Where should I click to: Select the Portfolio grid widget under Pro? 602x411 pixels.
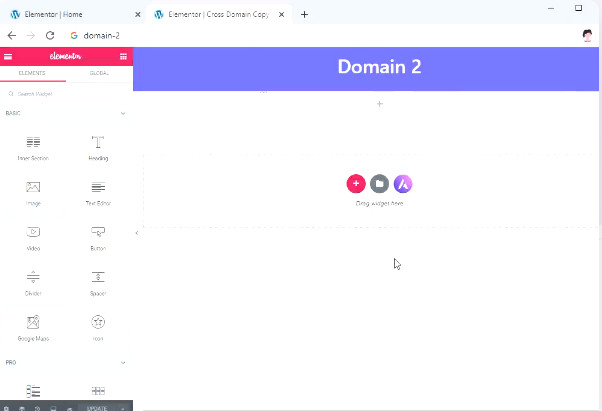98,391
